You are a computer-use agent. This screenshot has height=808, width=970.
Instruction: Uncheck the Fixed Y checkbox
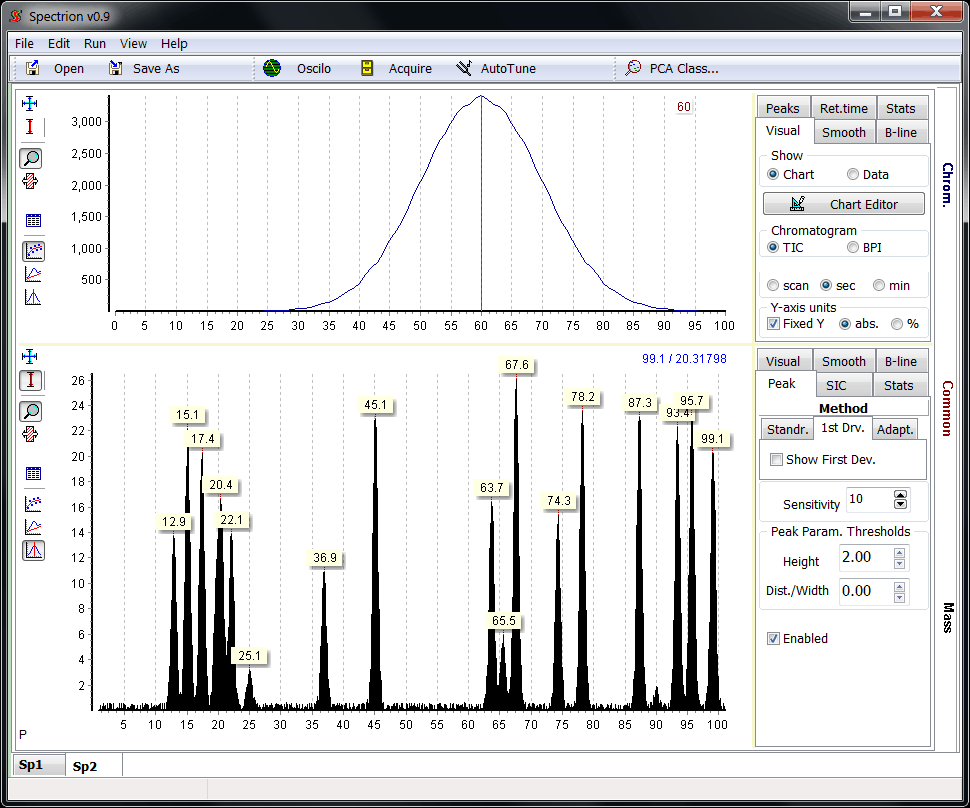pyautogui.click(x=773, y=324)
